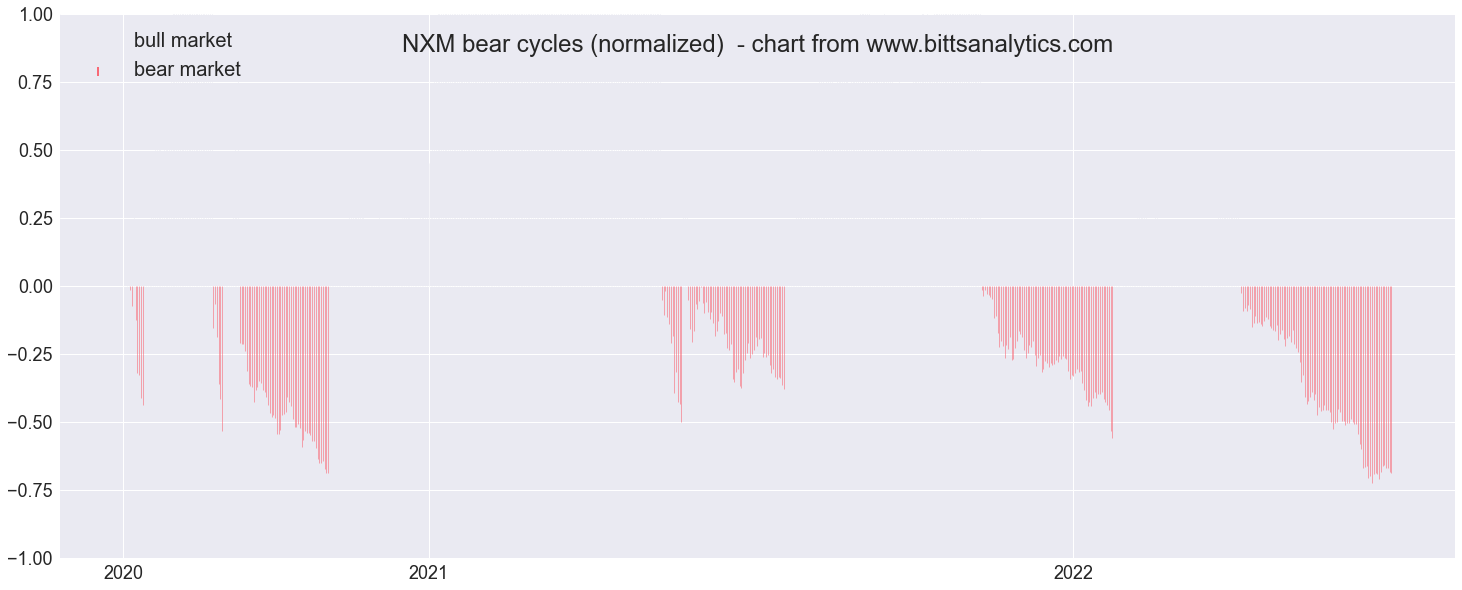
Task: Click the bull market legend label
Action: pos(183,41)
